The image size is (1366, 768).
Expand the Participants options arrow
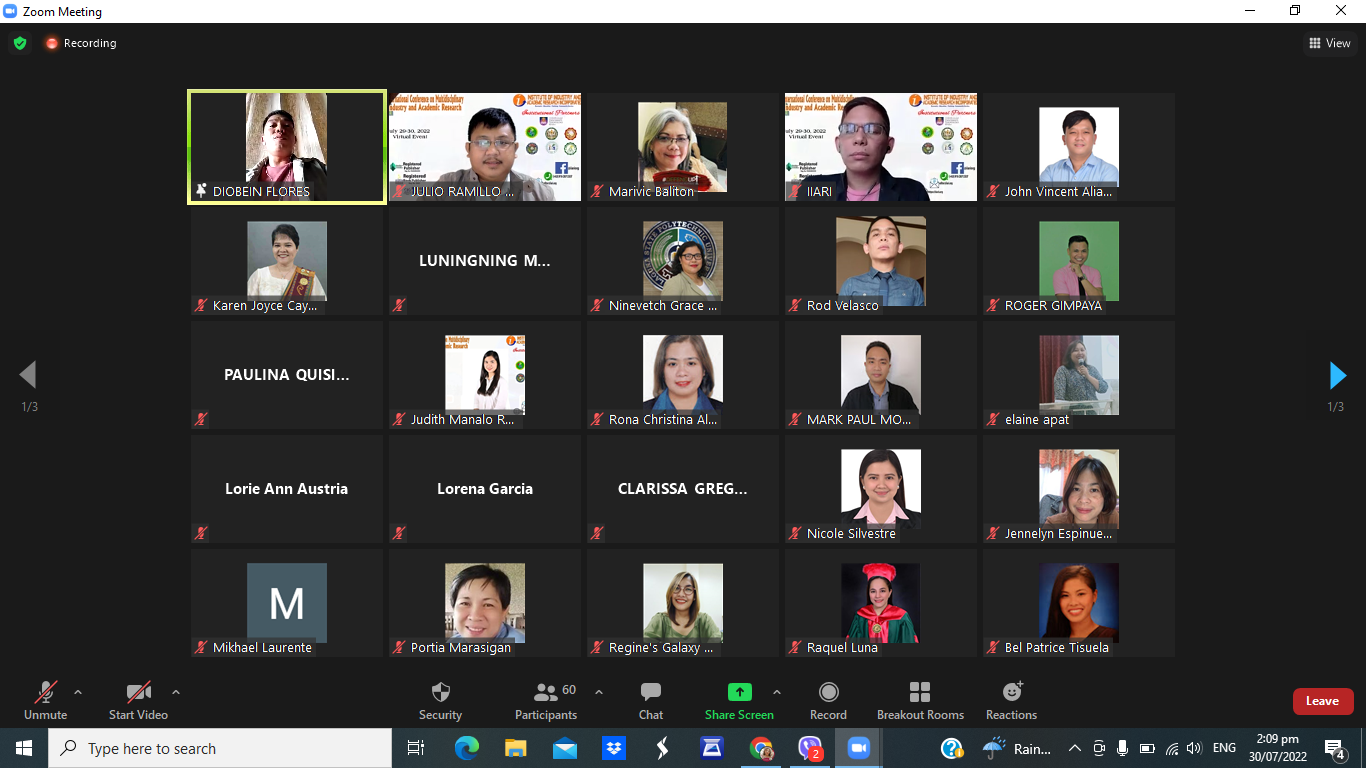pyautogui.click(x=599, y=691)
